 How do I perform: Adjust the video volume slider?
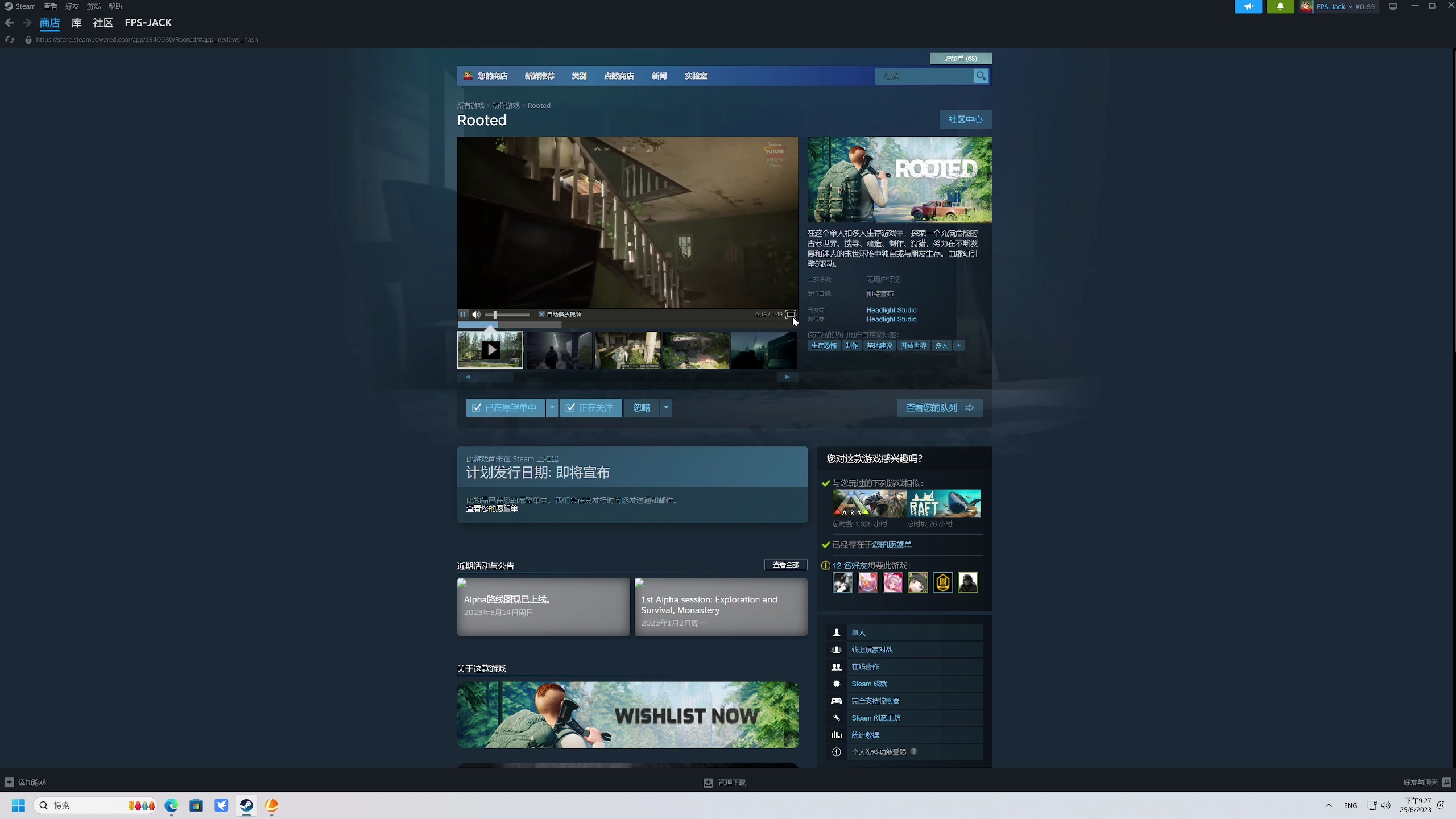(x=495, y=314)
